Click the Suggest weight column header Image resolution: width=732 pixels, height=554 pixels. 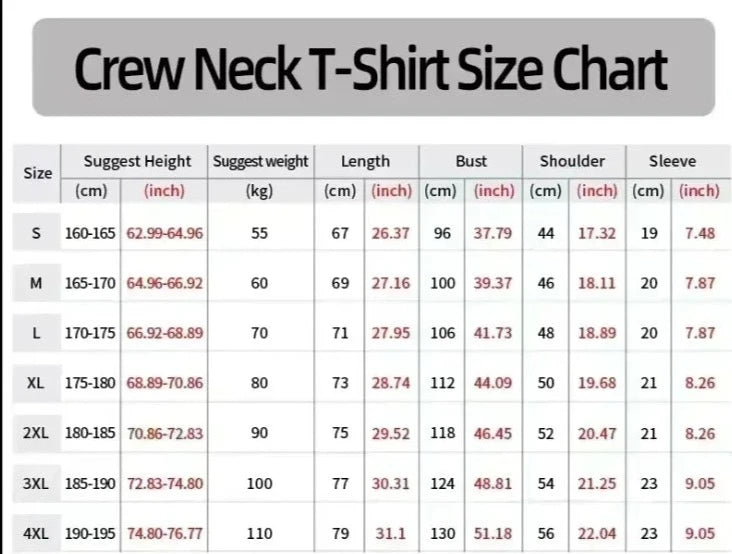coord(261,161)
